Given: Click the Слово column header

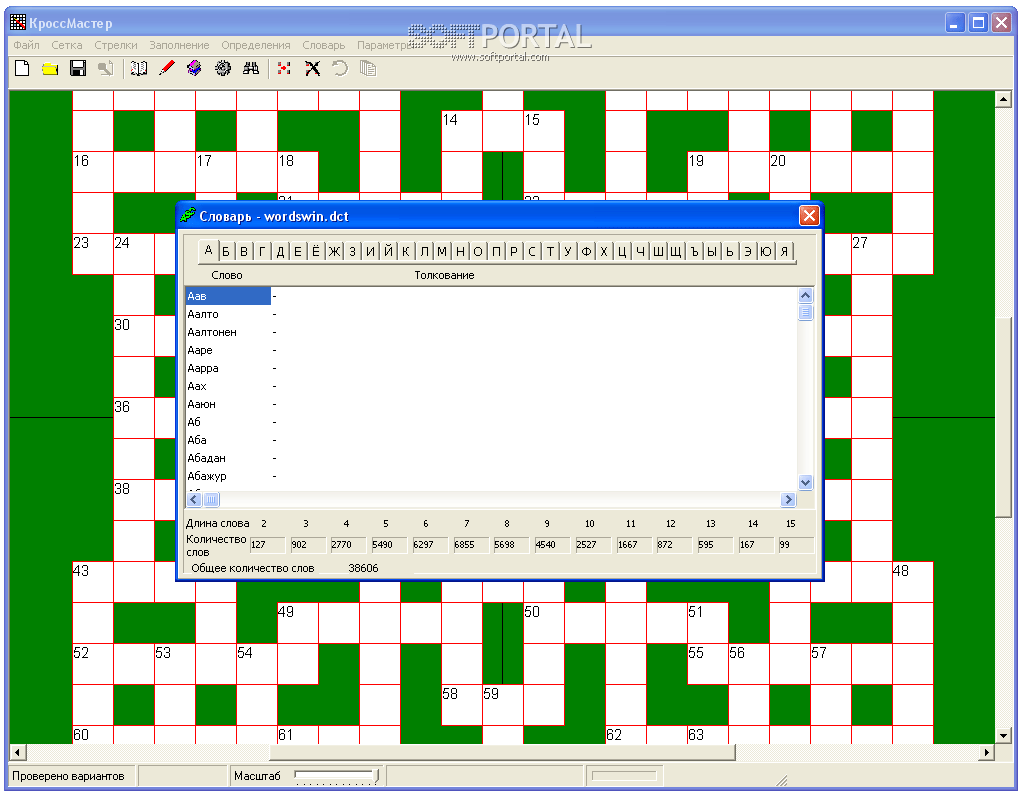Looking at the screenshot, I should click(227, 275).
